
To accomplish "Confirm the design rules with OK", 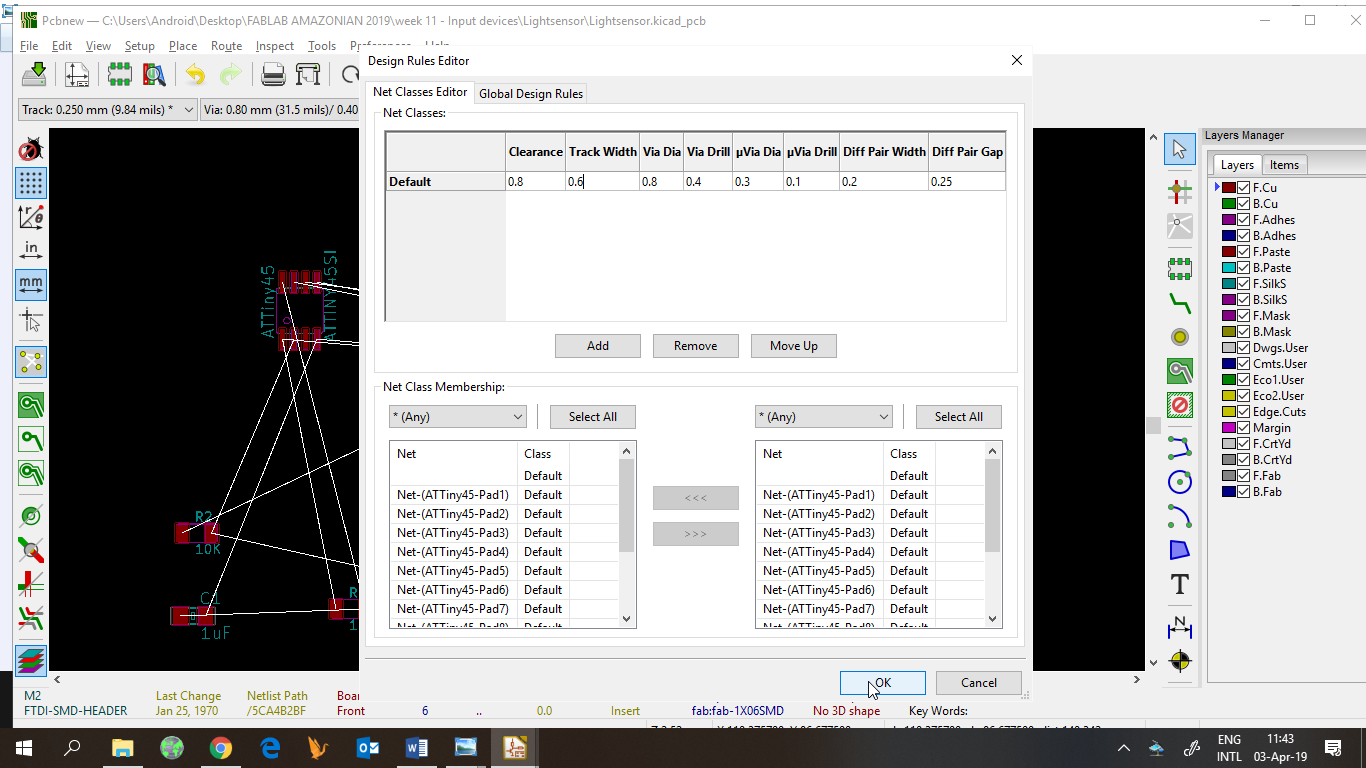I will coord(883,683).
